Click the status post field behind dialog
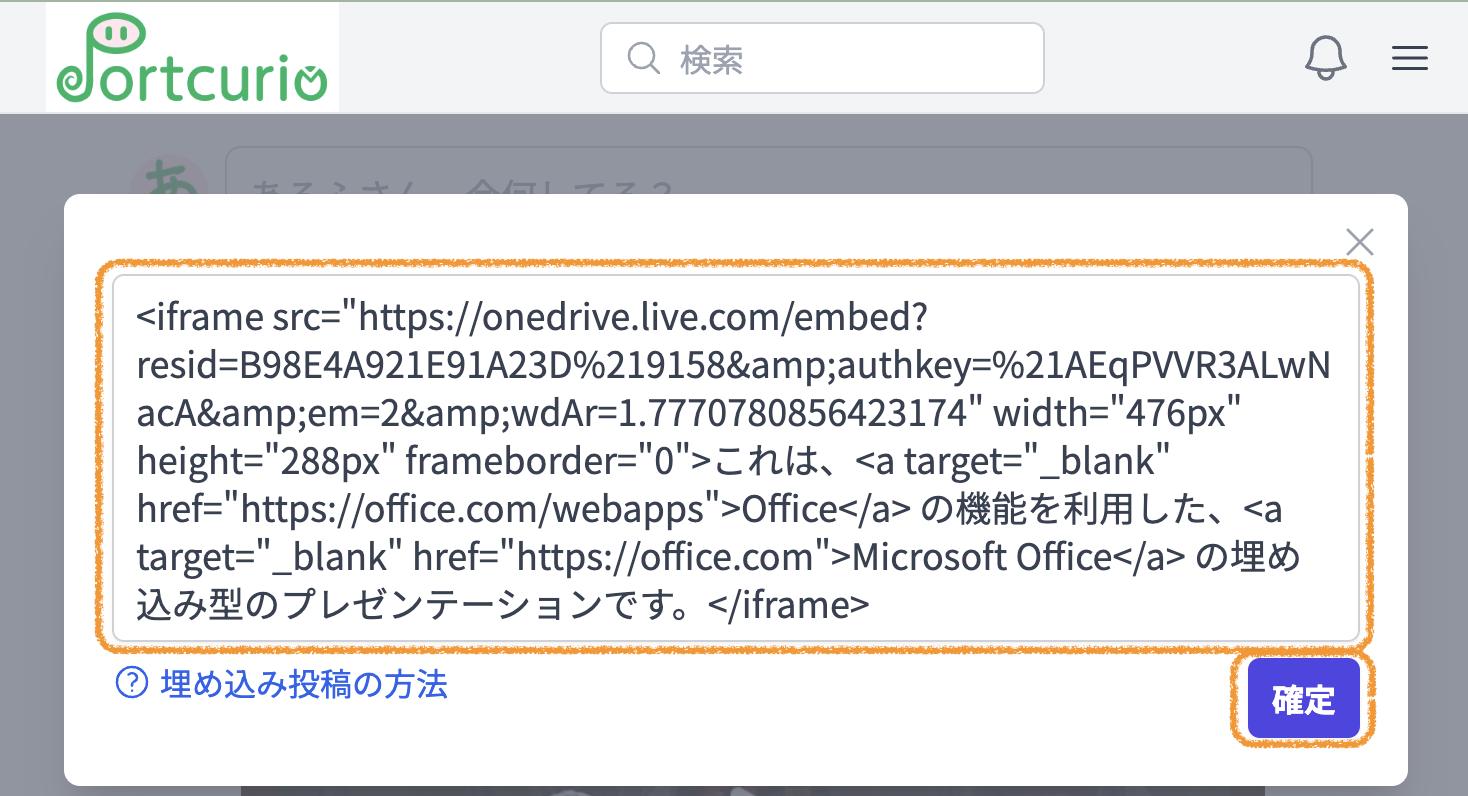Screen dimensions: 1468x796 point(768,171)
